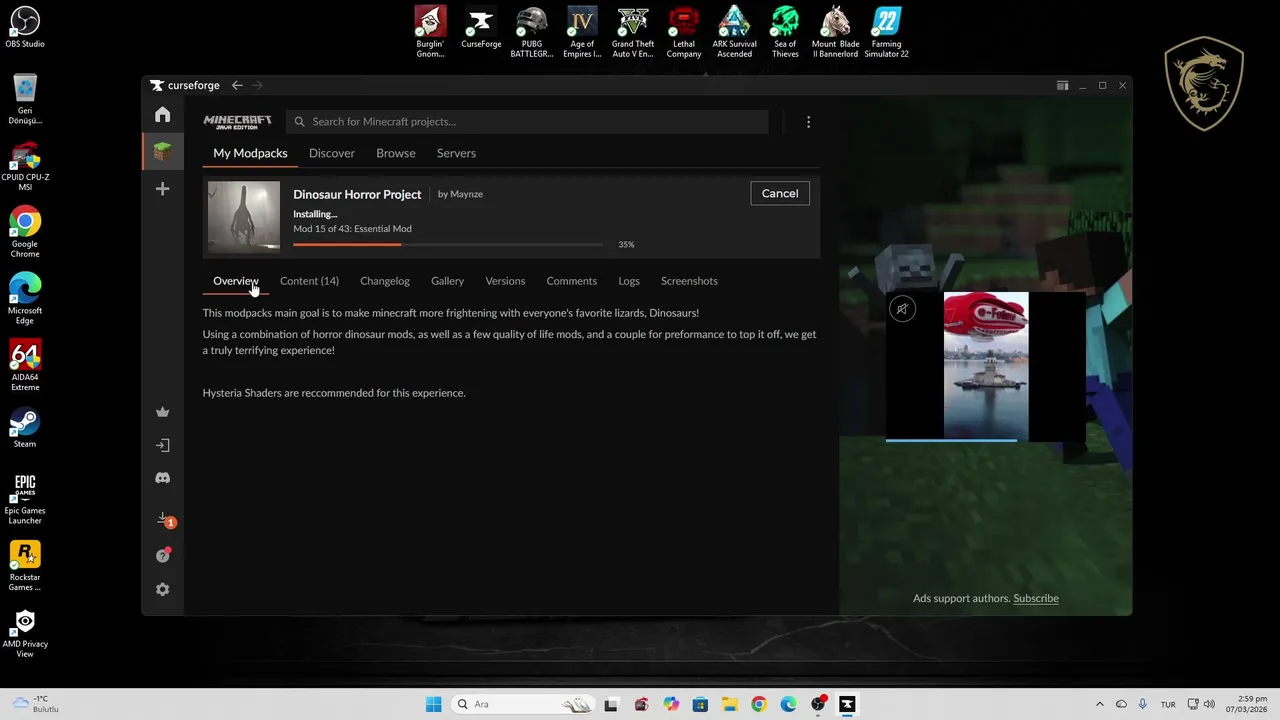
Task: Open the Windows Start menu
Action: [433, 704]
